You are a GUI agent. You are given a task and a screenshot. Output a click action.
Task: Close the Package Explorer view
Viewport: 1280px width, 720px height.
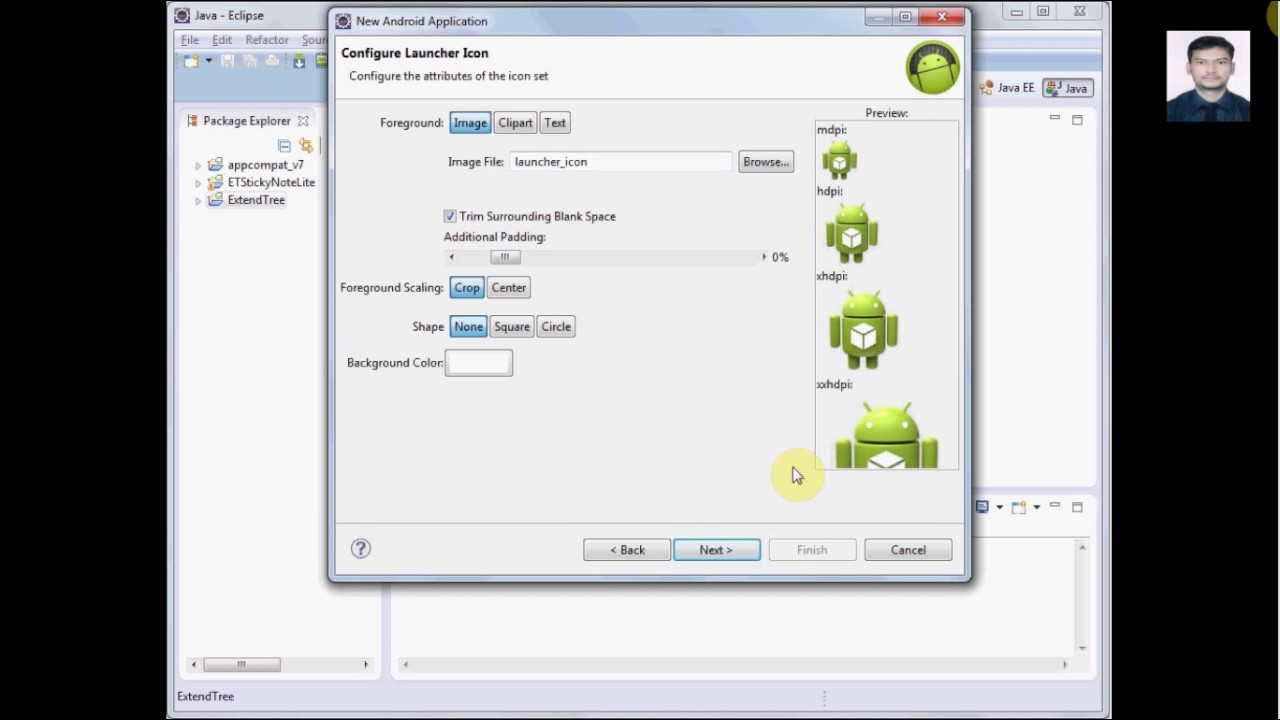click(302, 121)
